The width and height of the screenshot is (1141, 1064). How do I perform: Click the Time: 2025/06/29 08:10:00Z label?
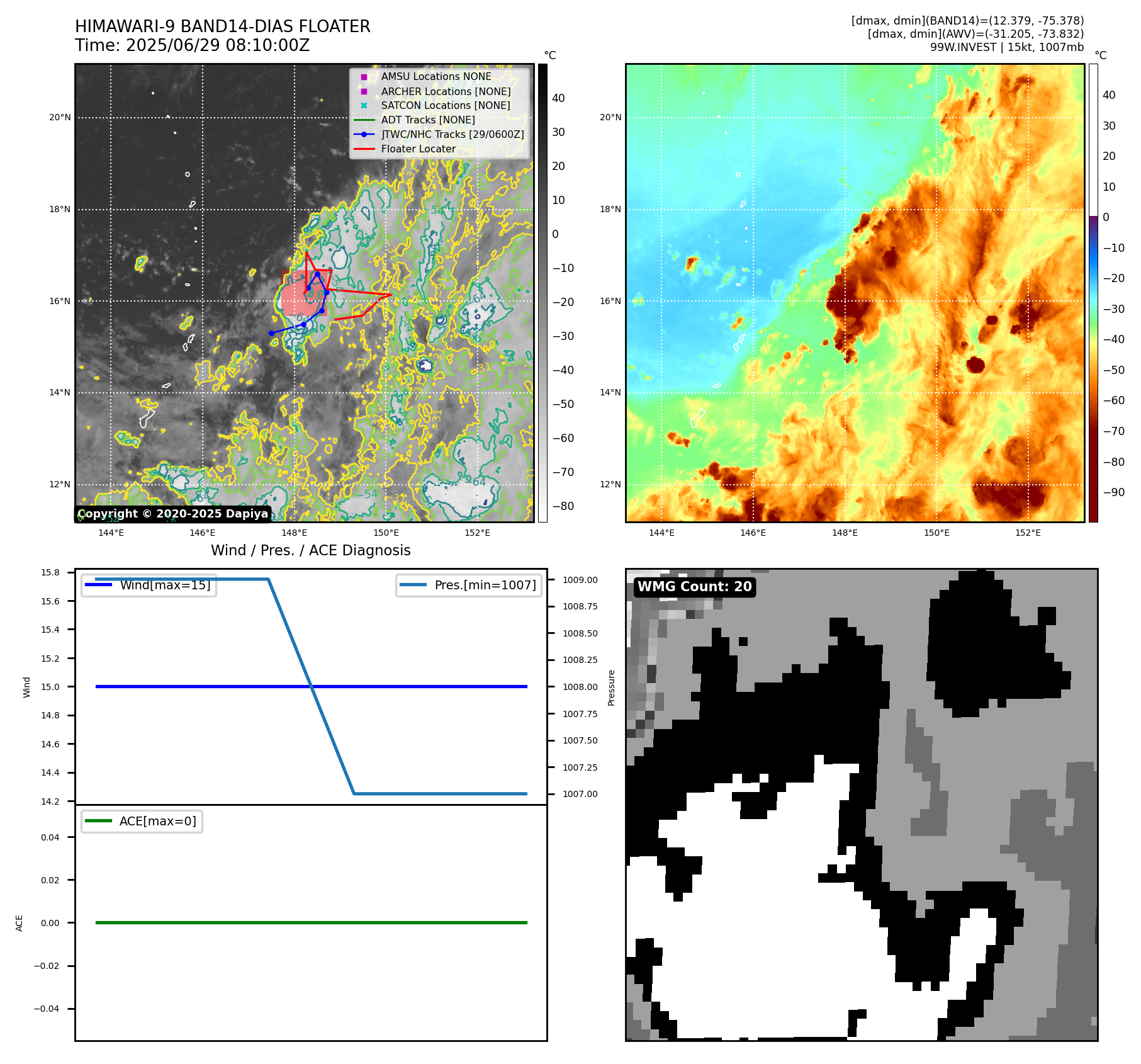coord(193,45)
